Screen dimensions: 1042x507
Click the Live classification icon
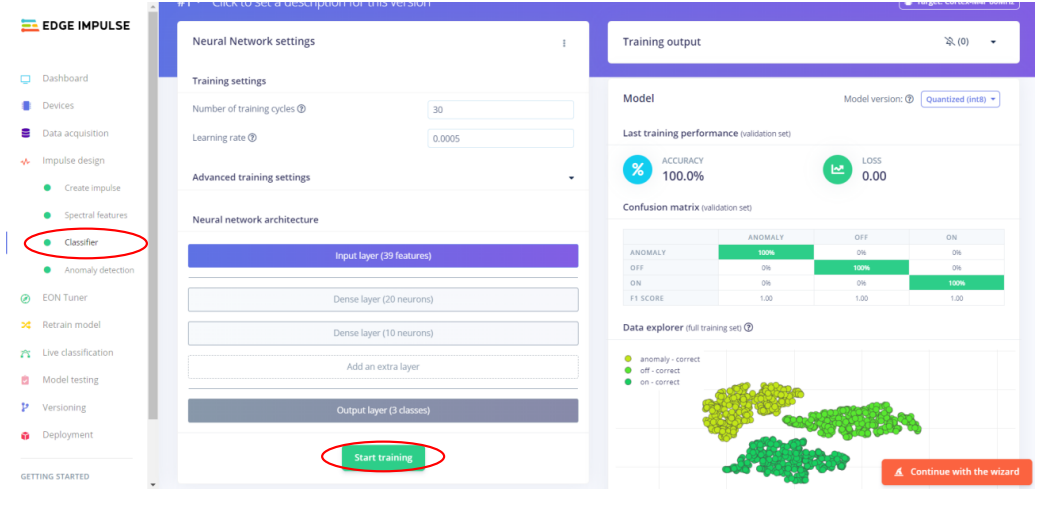[25, 353]
